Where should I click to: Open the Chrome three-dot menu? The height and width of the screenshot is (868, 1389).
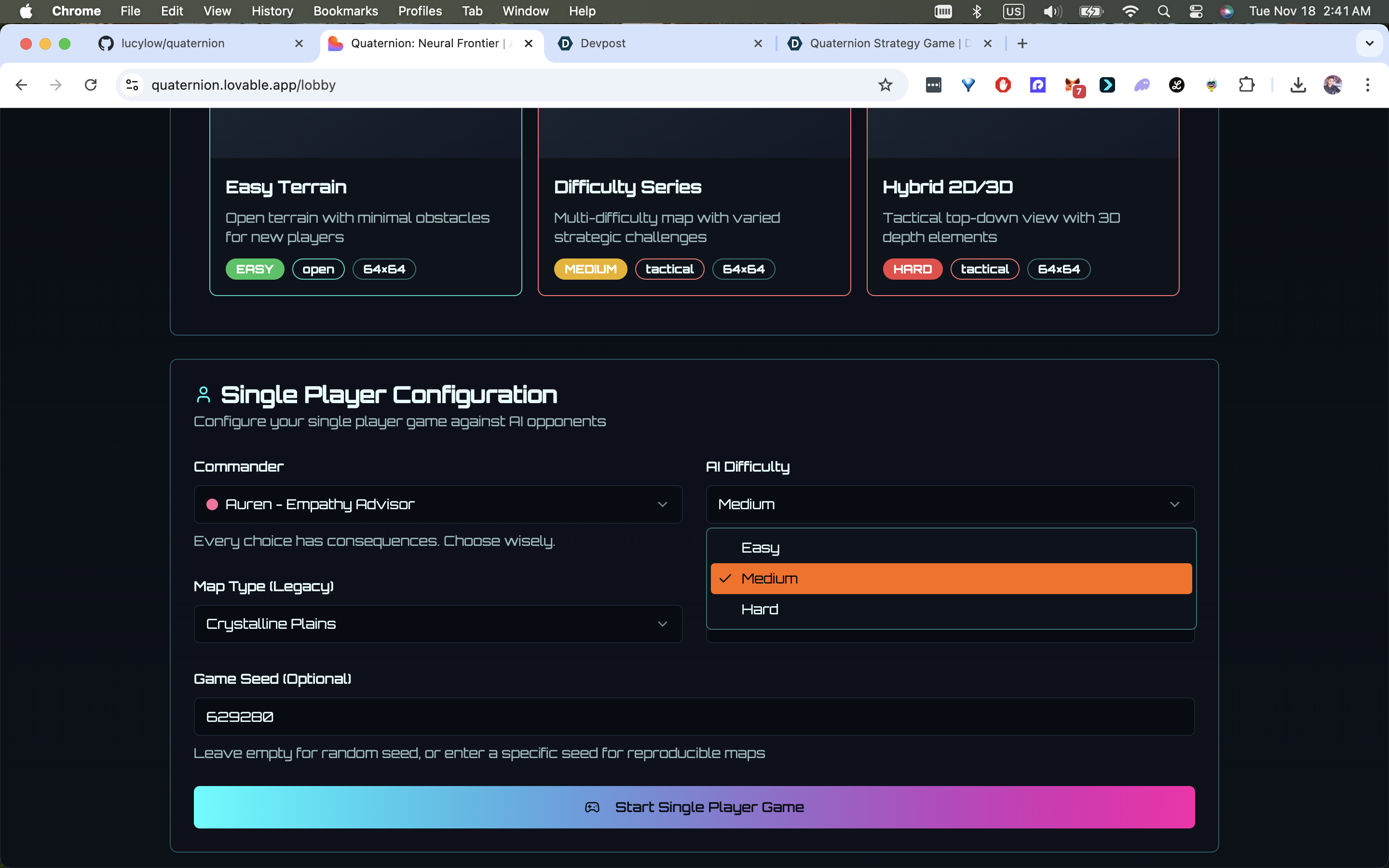(1367, 85)
